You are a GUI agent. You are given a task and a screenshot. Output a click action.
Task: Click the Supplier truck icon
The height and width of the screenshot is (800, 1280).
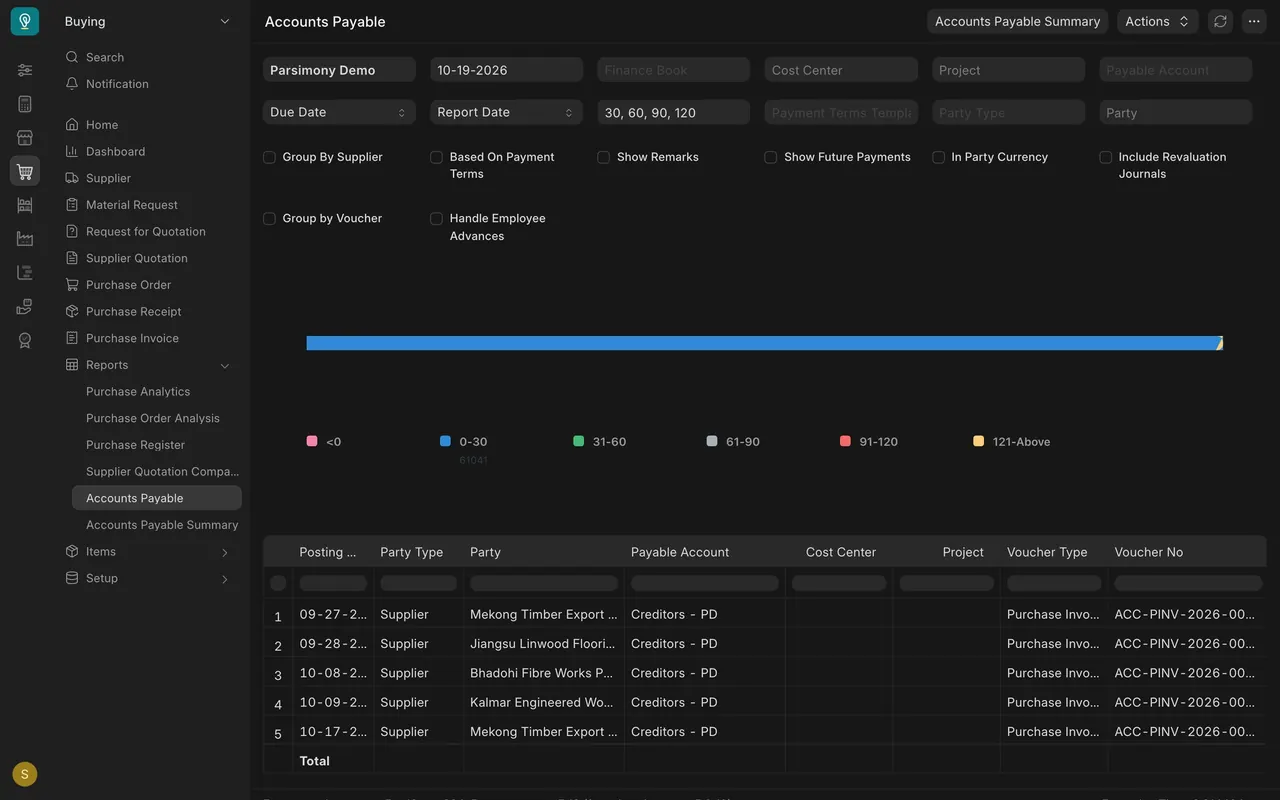72,178
